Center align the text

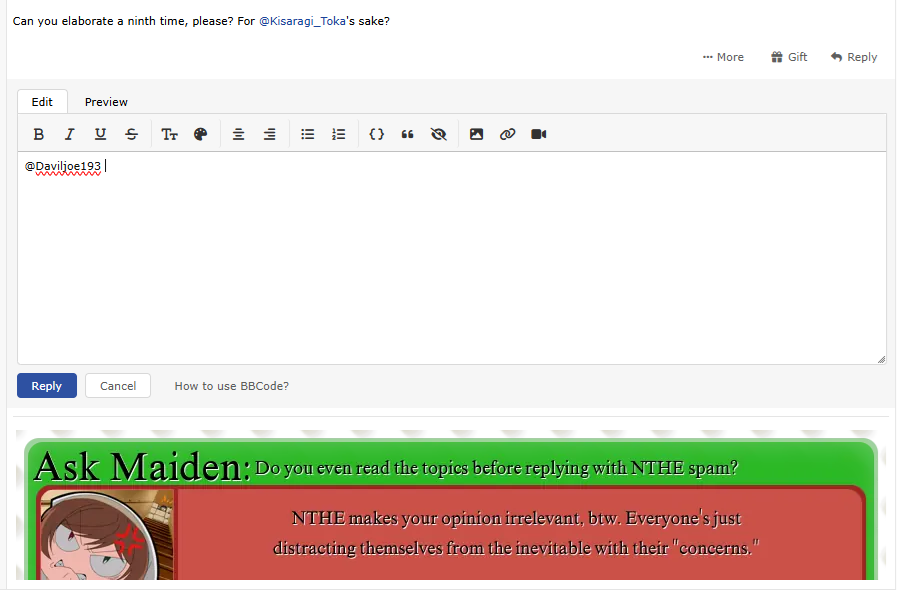238,134
